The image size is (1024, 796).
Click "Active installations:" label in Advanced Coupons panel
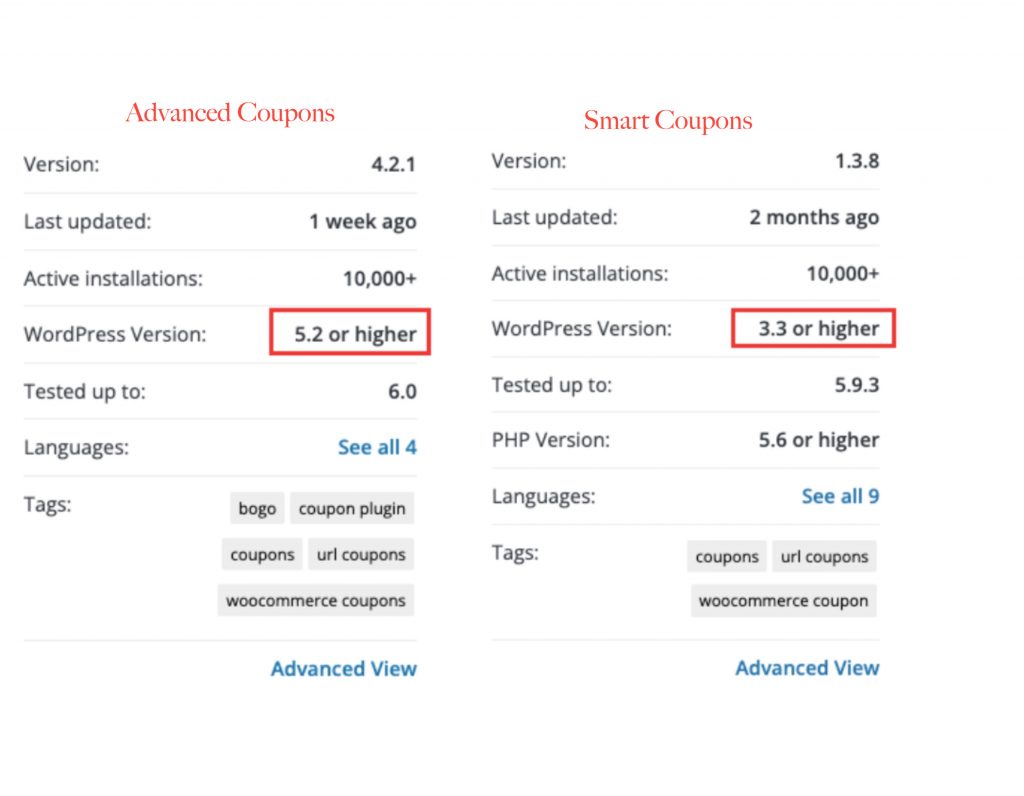114,279
